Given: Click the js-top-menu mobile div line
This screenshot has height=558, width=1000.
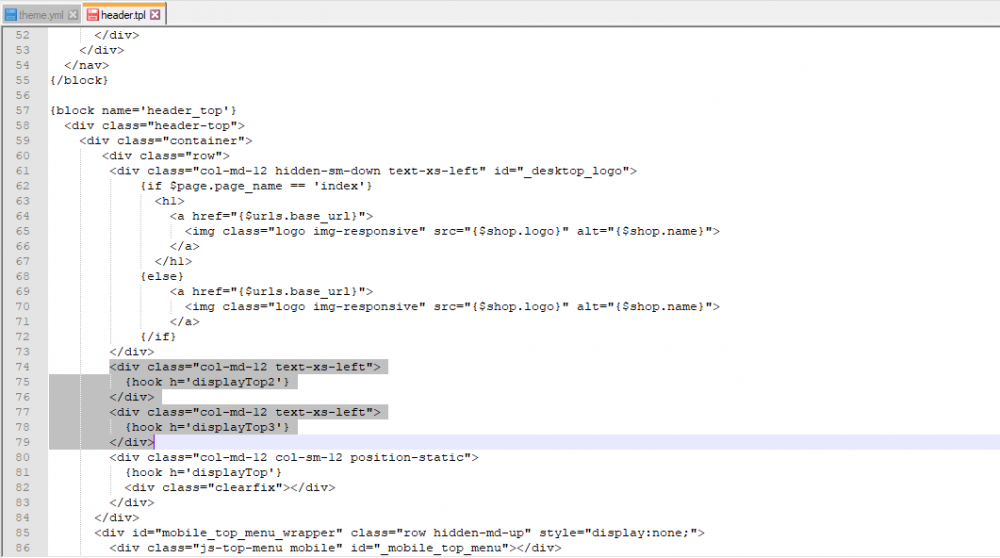Looking at the screenshot, I should 335,548.
